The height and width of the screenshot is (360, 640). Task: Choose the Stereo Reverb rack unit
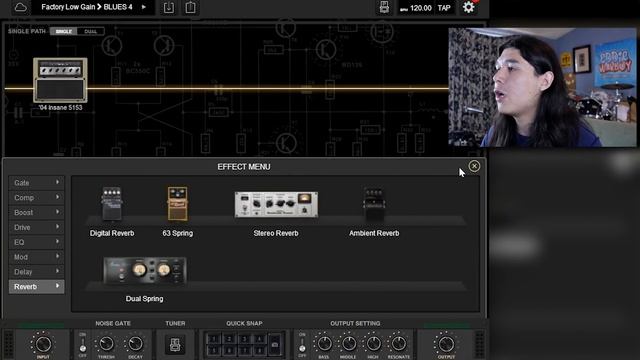[x=276, y=204]
